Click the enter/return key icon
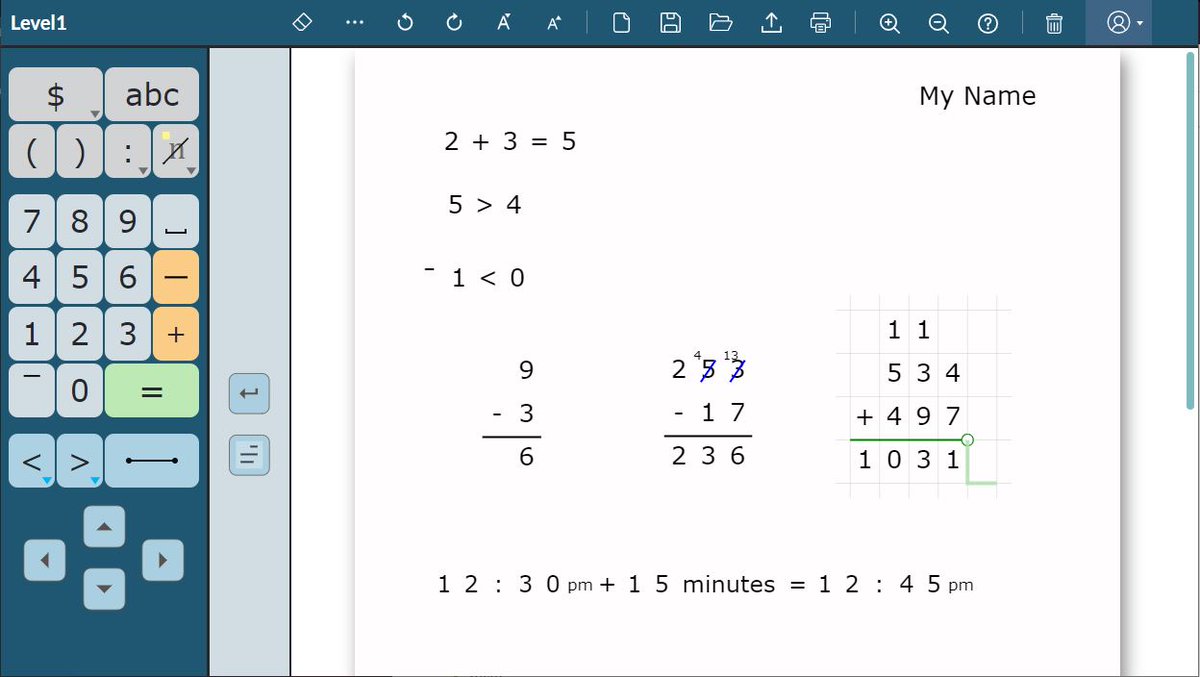 (x=249, y=394)
